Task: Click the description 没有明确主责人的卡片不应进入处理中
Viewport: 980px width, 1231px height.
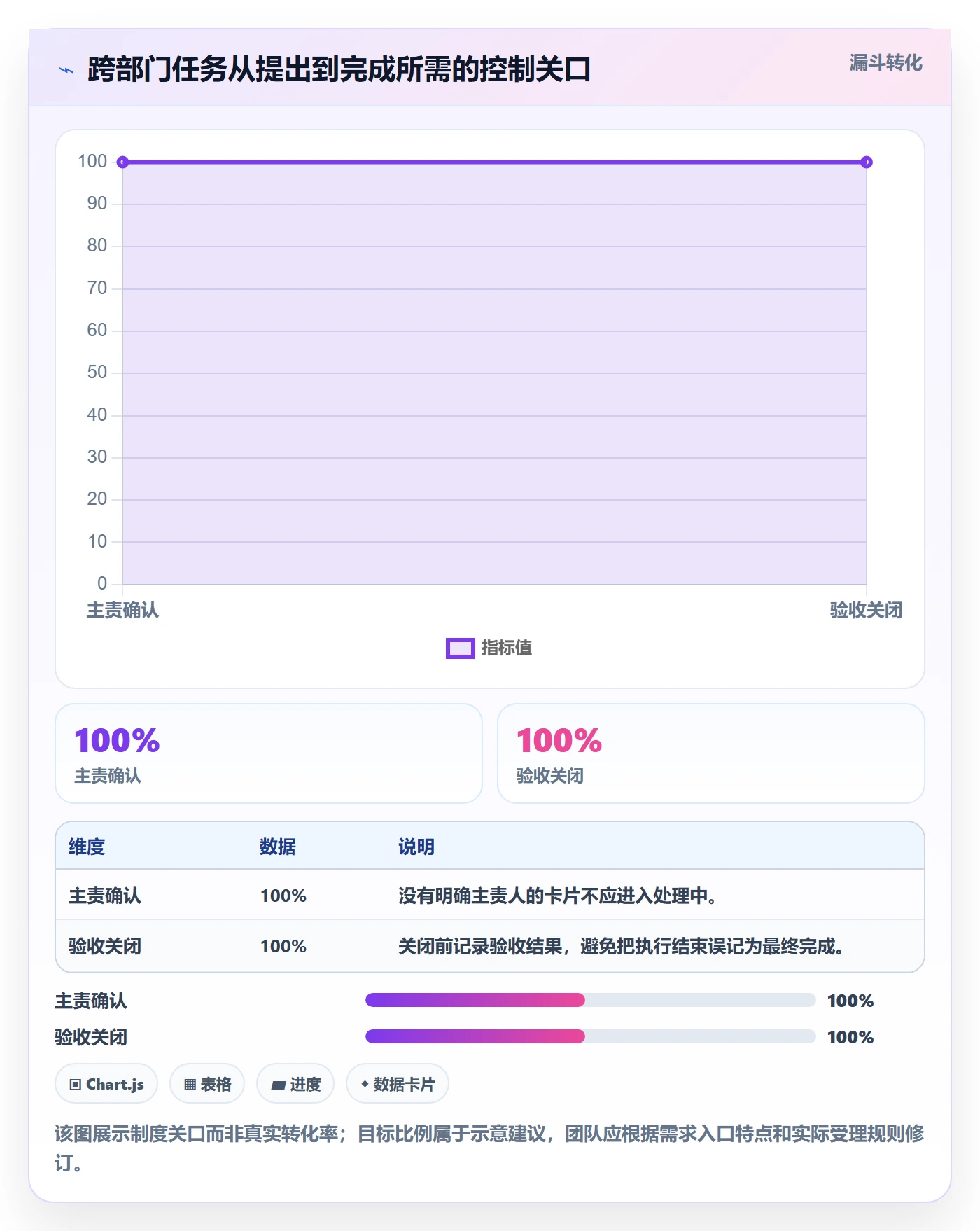Action: click(x=557, y=896)
